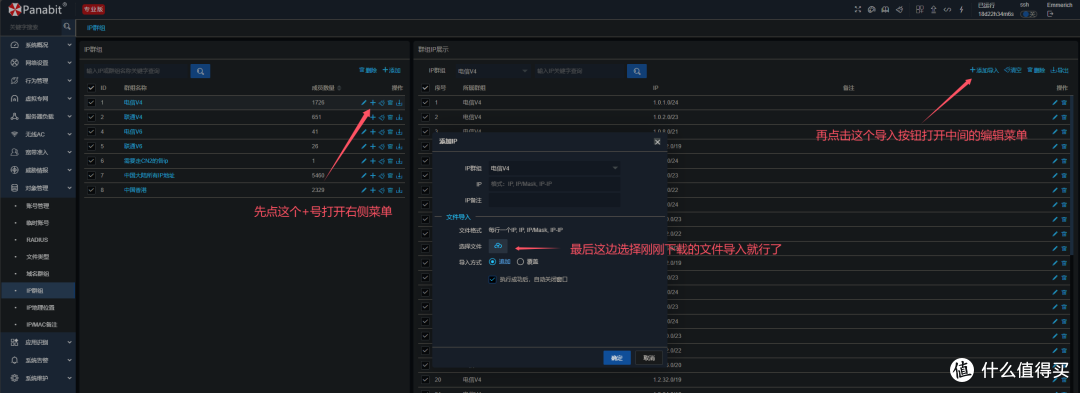Click the edit pencil icon for 中国香港 group

[x=364, y=190]
